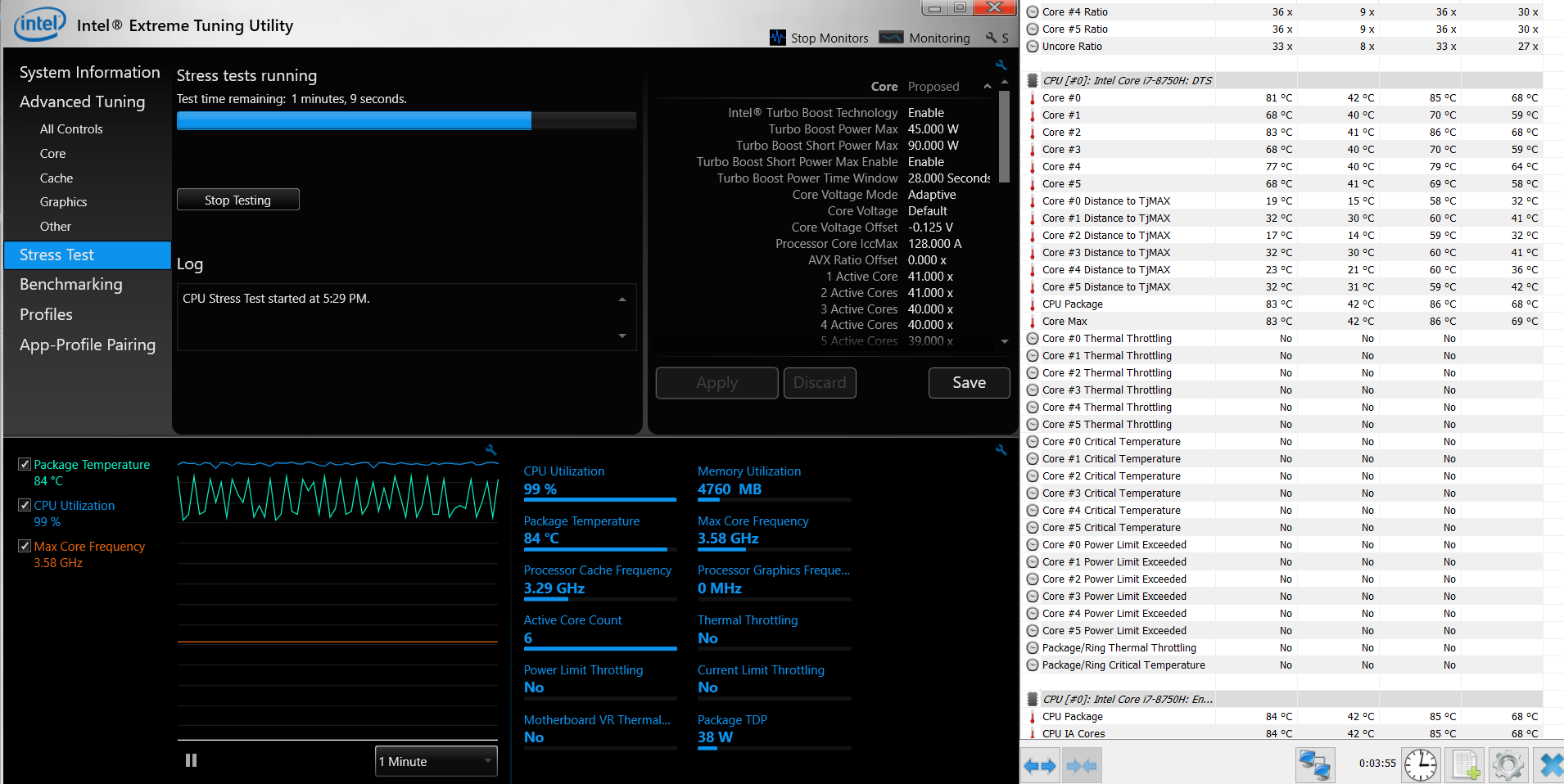Click Monitoring text button
Screen dimensions: 1564x784
(x=939, y=38)
